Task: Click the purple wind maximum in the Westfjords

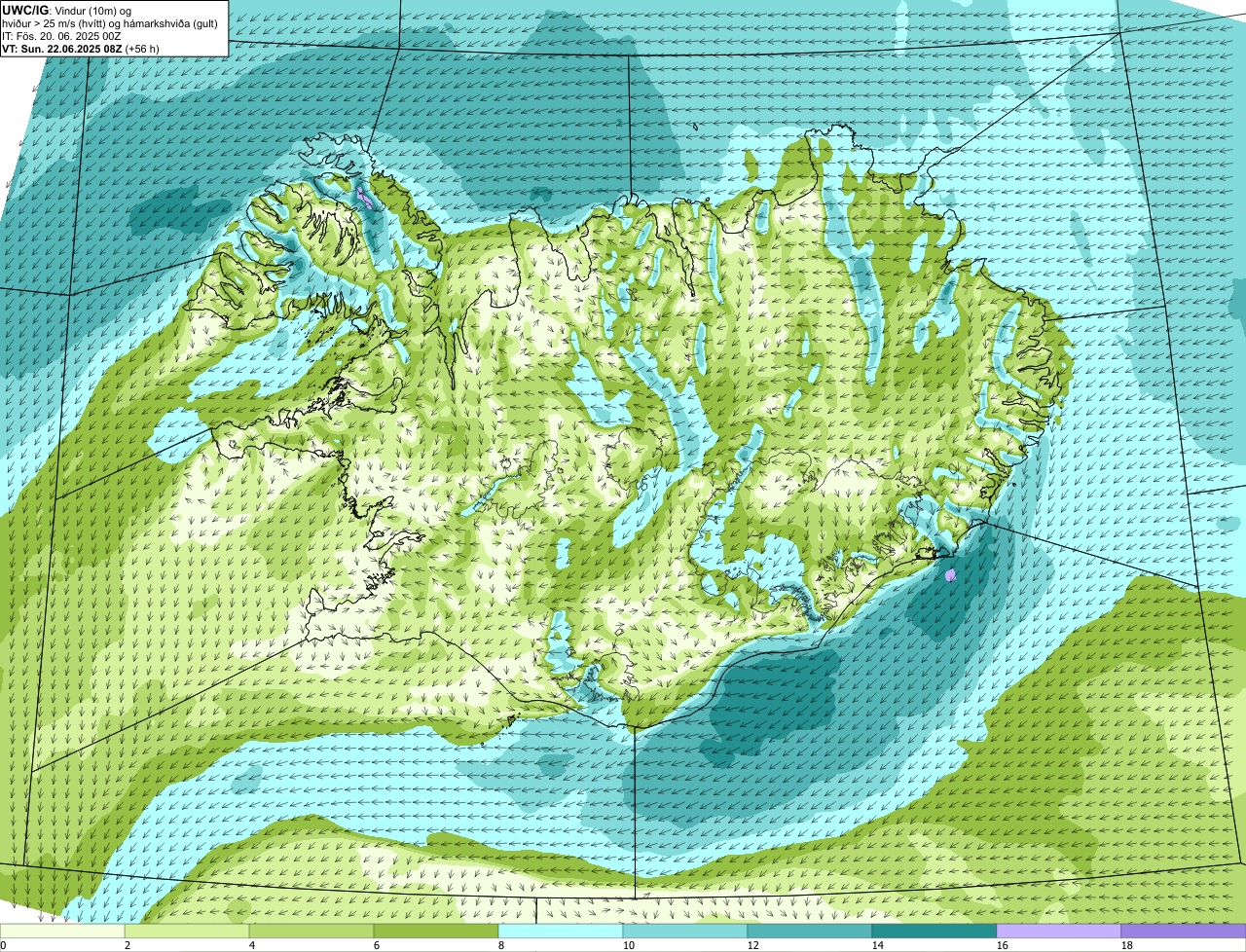Action: click(364, 200)
